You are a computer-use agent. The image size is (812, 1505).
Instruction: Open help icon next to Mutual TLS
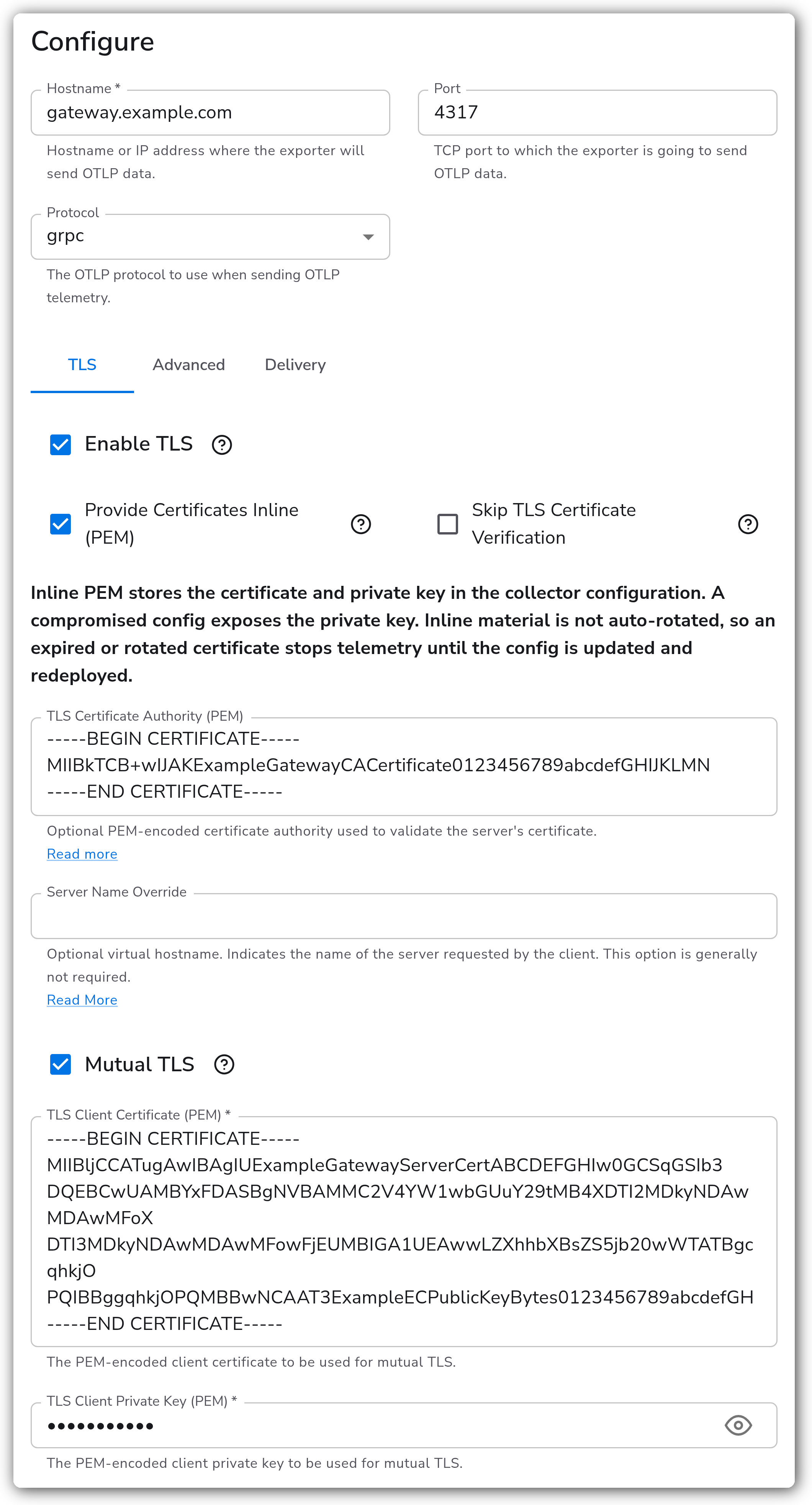(224, 1064)
